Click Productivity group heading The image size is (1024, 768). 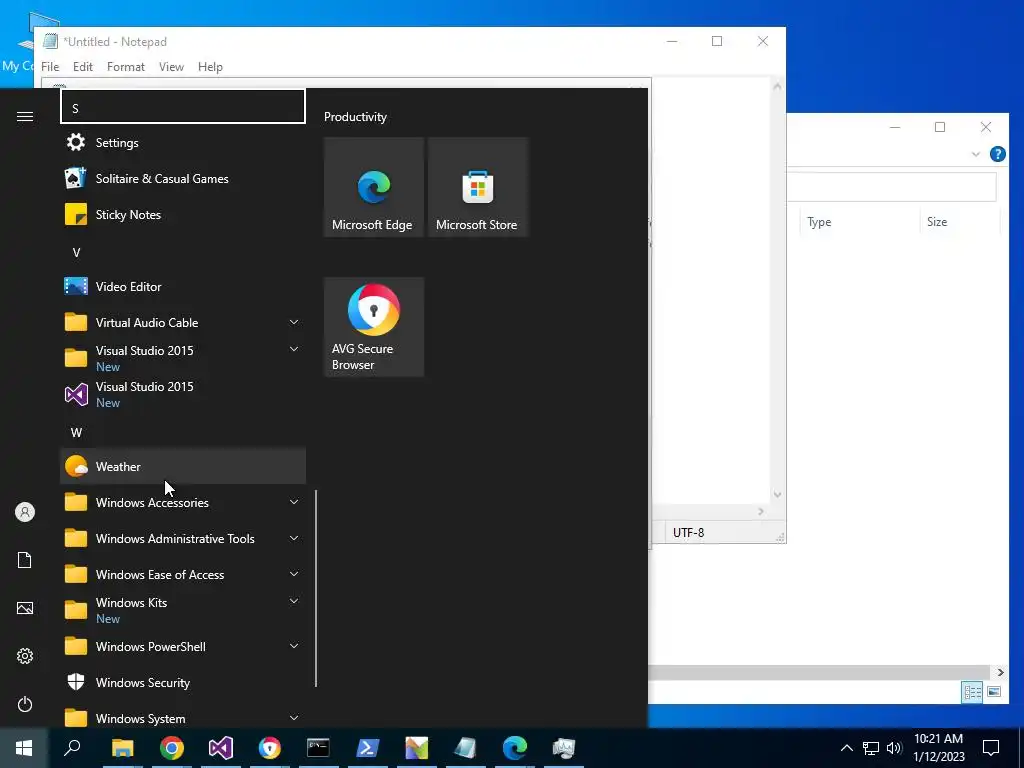point(355,117)
